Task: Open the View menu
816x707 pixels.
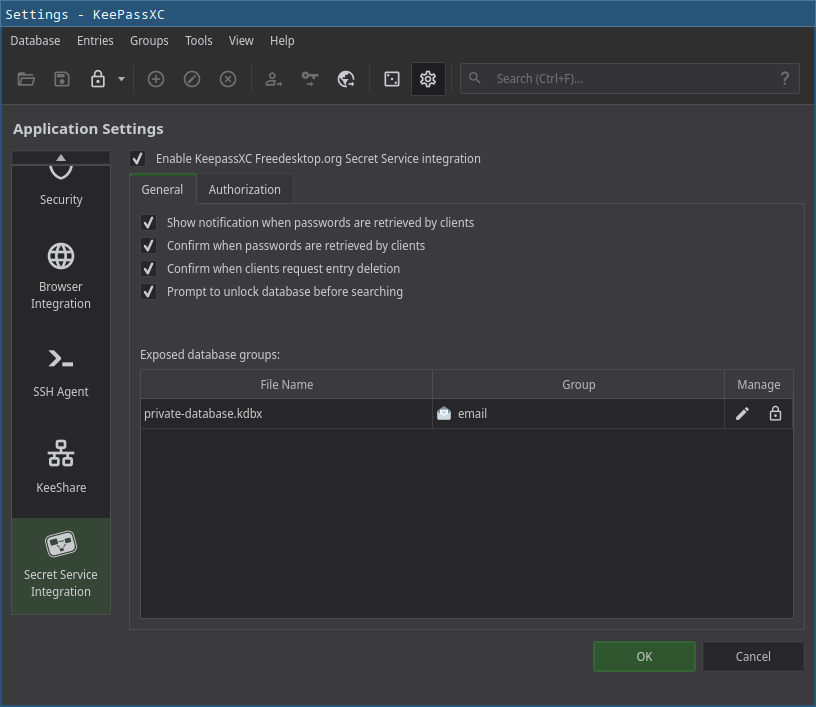Action: pyautogui.click(x=241, y=41)
